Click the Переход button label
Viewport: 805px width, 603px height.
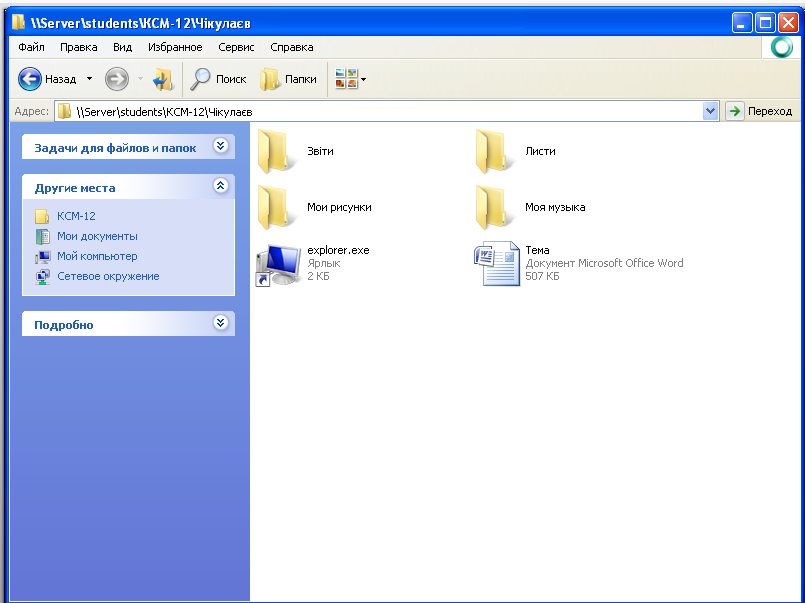point(770,111)
